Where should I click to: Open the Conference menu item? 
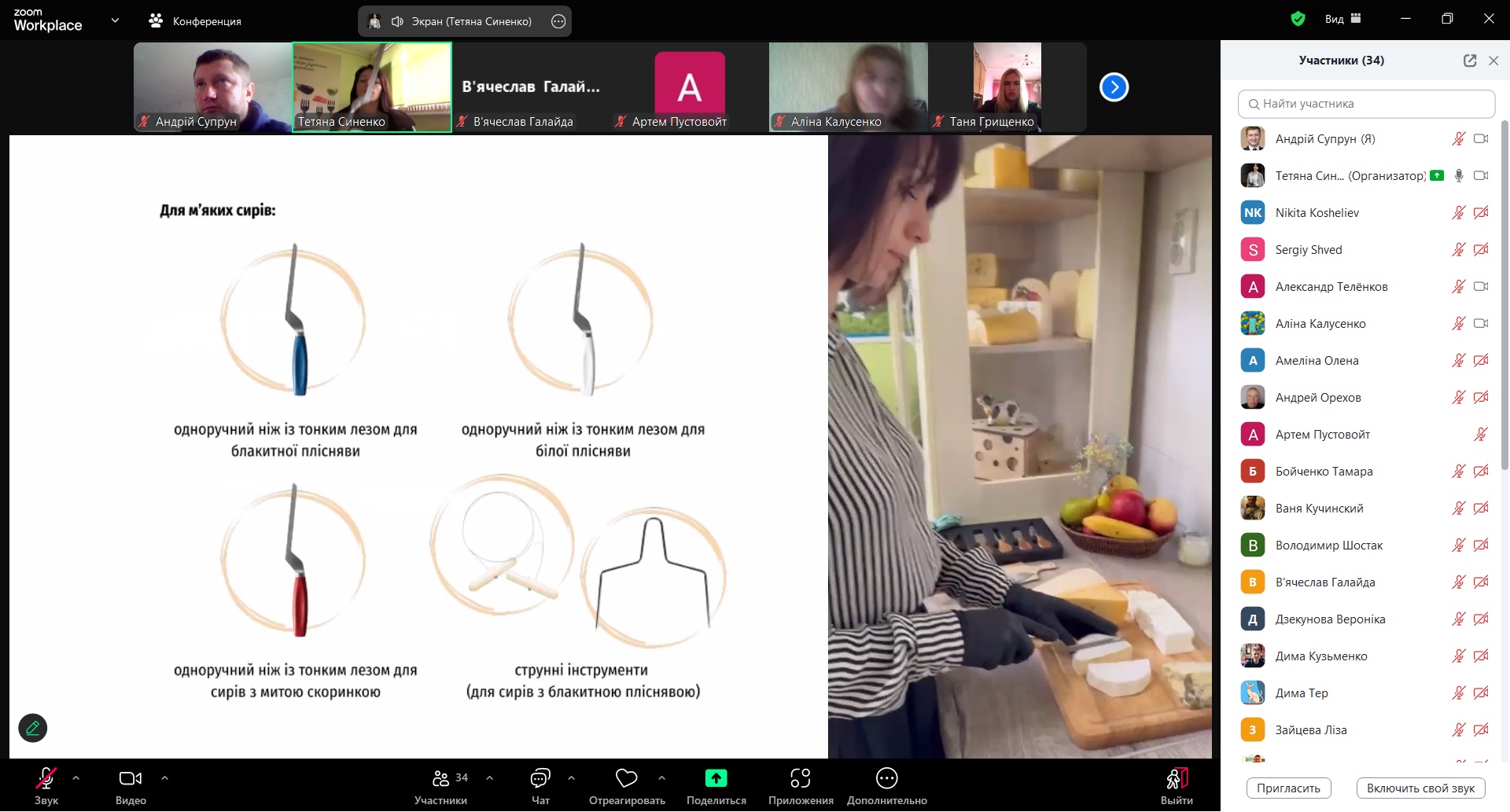point(196,21)
